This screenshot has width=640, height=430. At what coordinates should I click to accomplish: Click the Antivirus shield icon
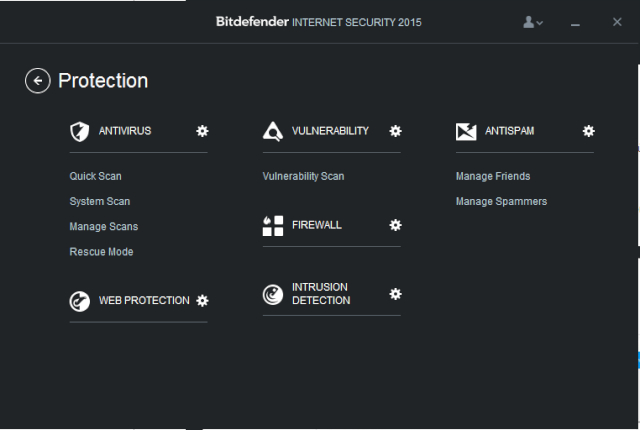(x=80, y=131)
